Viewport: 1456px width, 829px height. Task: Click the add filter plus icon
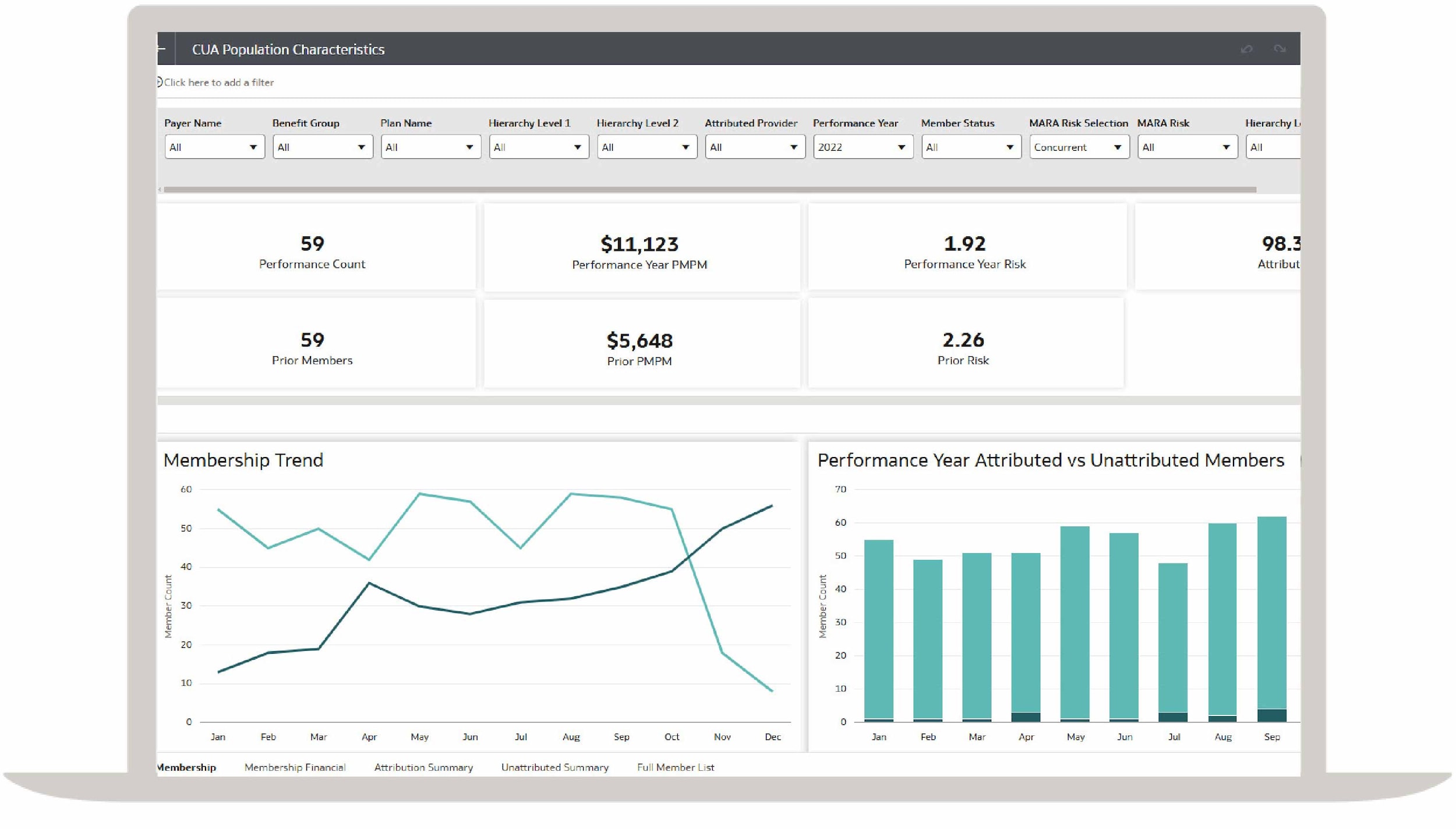click(x=159, y=82)
